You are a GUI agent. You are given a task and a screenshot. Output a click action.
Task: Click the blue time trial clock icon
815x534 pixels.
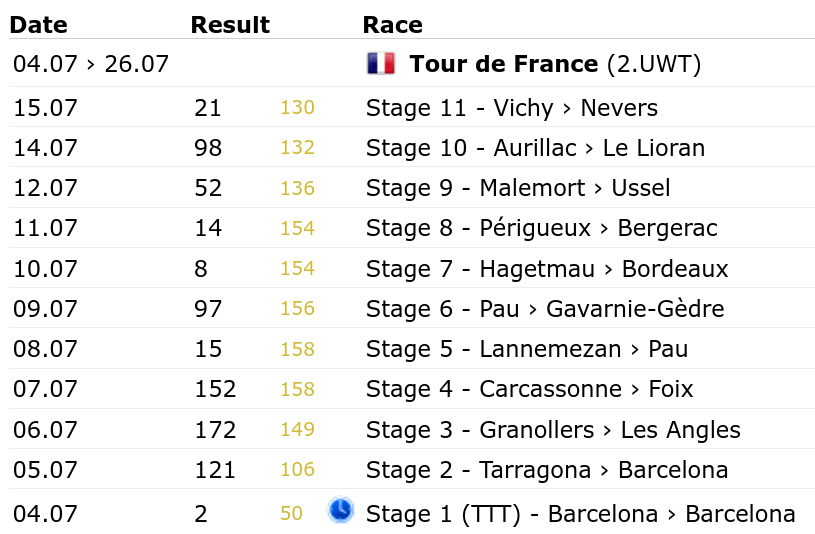(x=341, y=509)
